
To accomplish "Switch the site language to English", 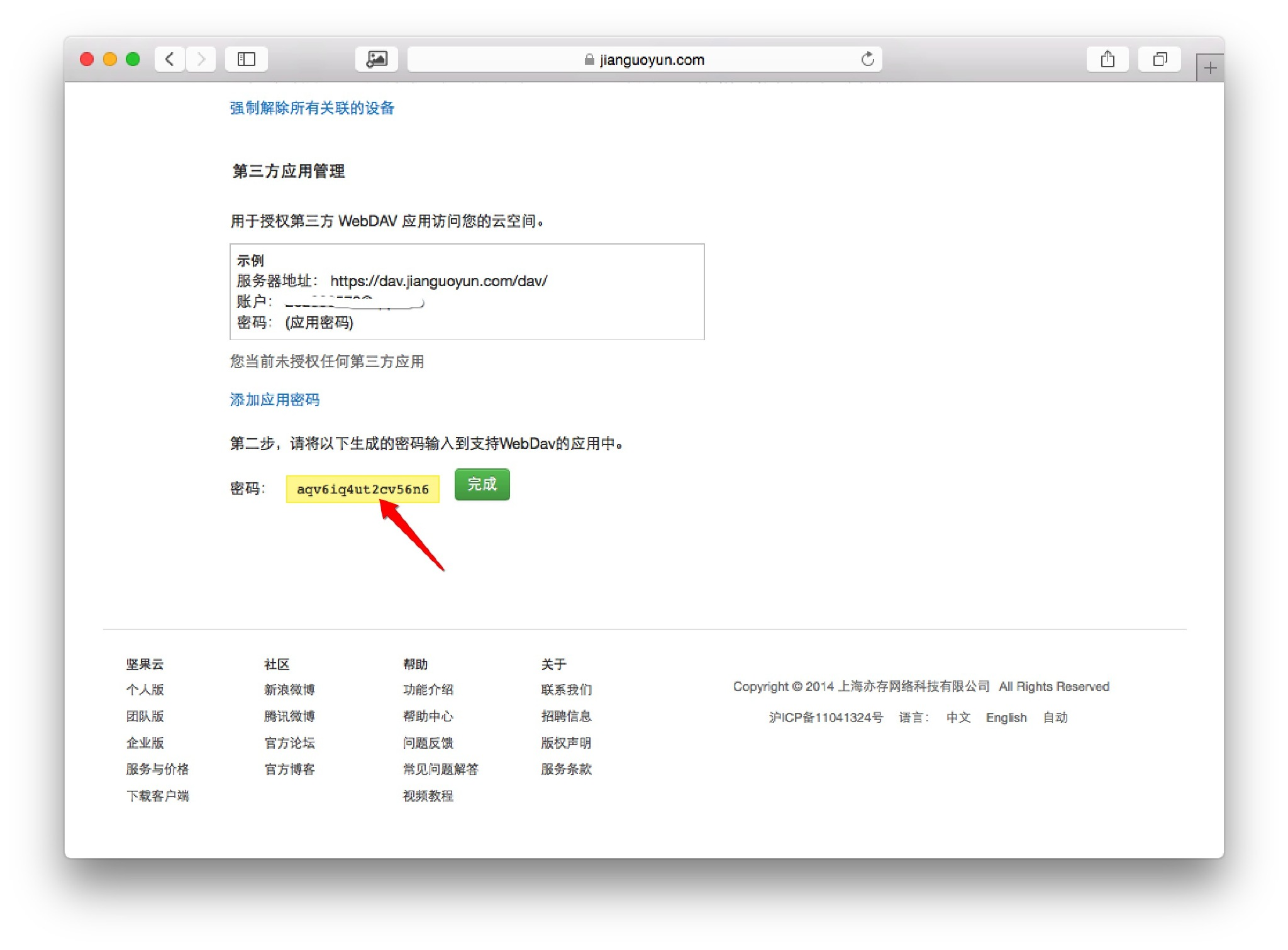I will [x=1006, y=717].
